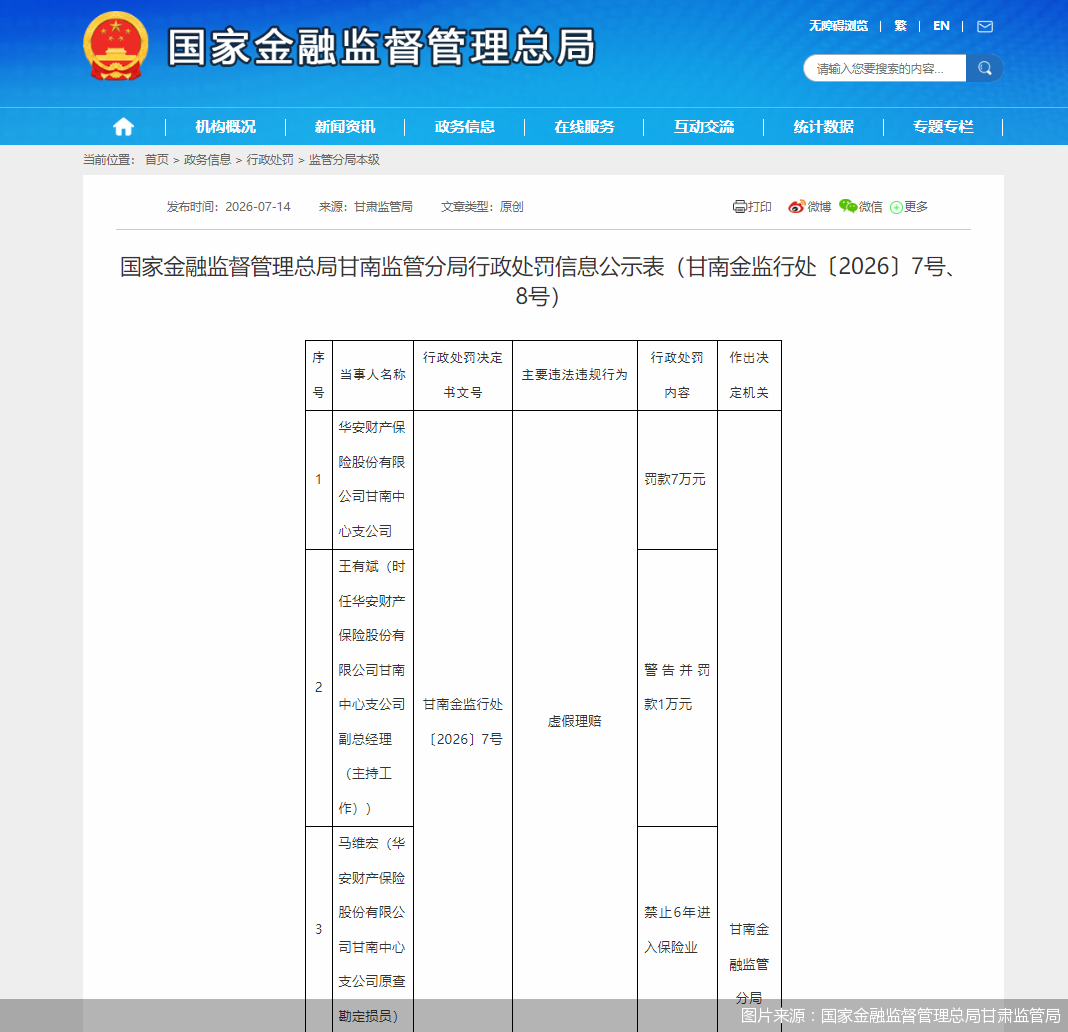
Task: Open the 新闻资讯 menu
Action: click(345, 127)
